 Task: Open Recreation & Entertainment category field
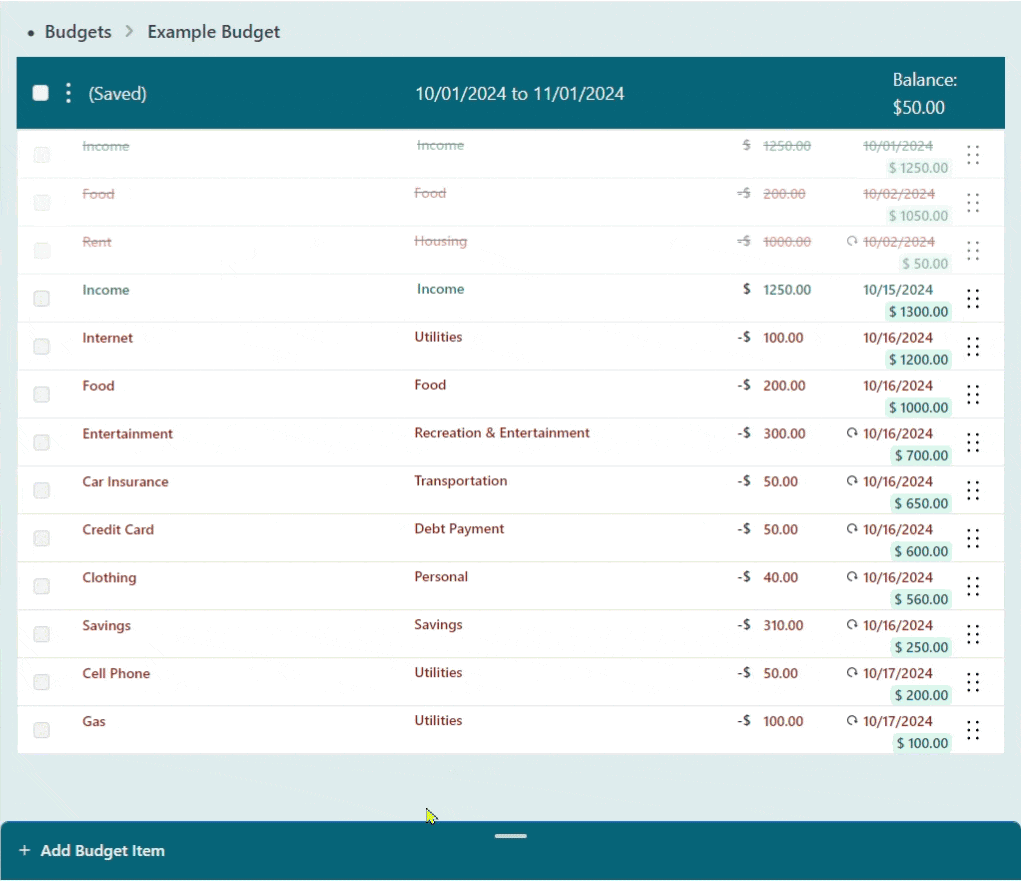tap(502, 433)
